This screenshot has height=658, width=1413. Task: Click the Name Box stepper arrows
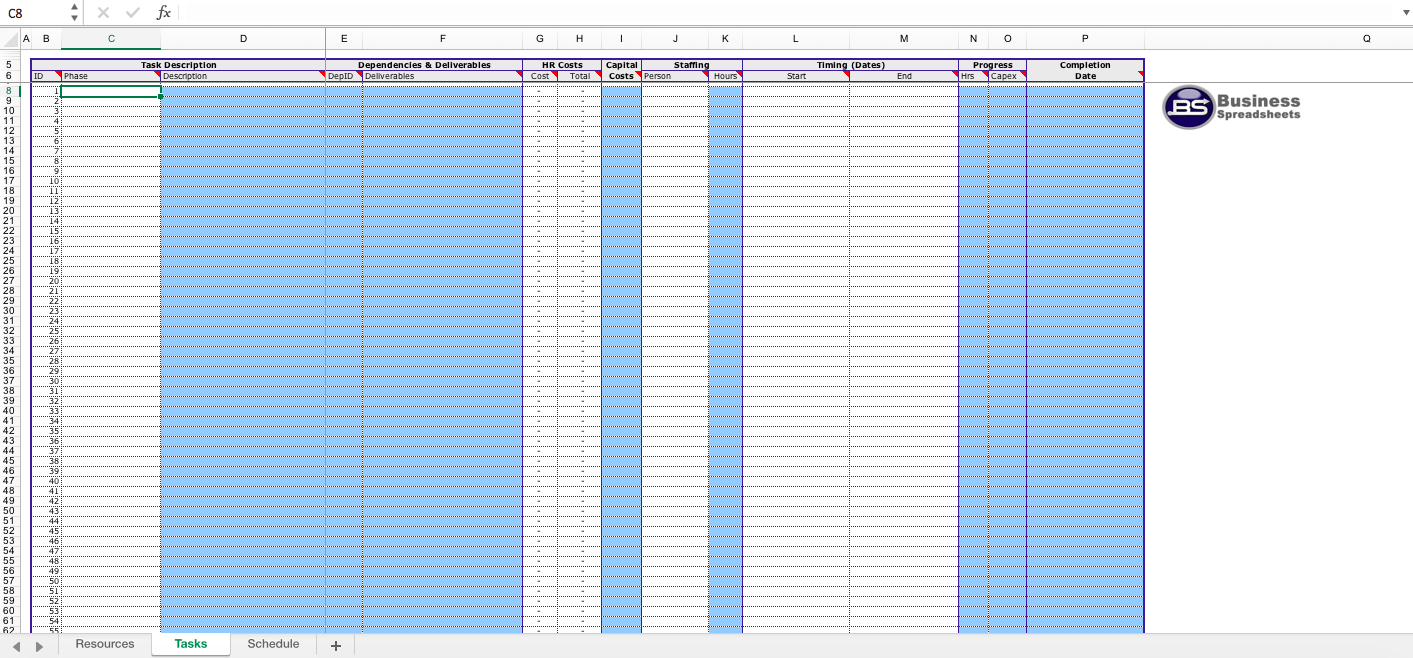74,13
